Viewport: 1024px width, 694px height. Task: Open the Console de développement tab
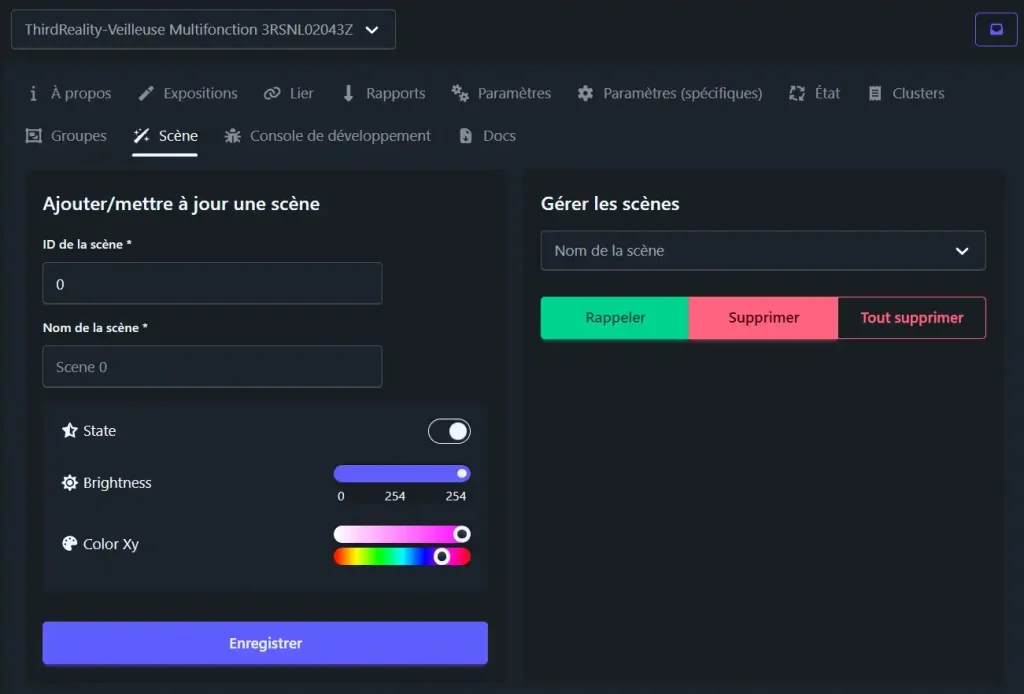pyautogui.click(x=328, y=136)
